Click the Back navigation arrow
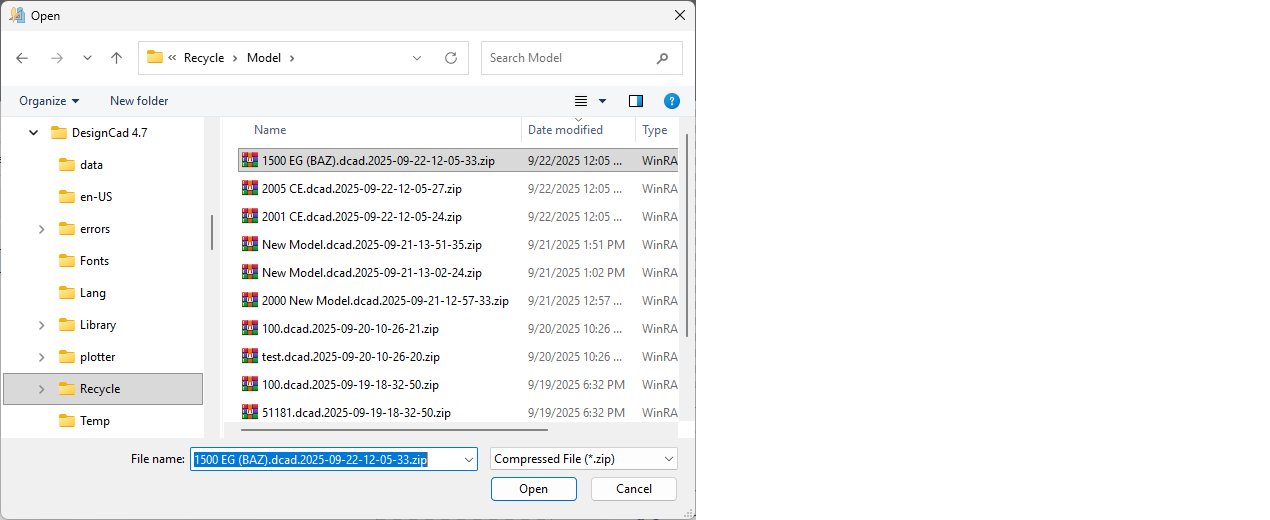 click(x=22, y=58)
